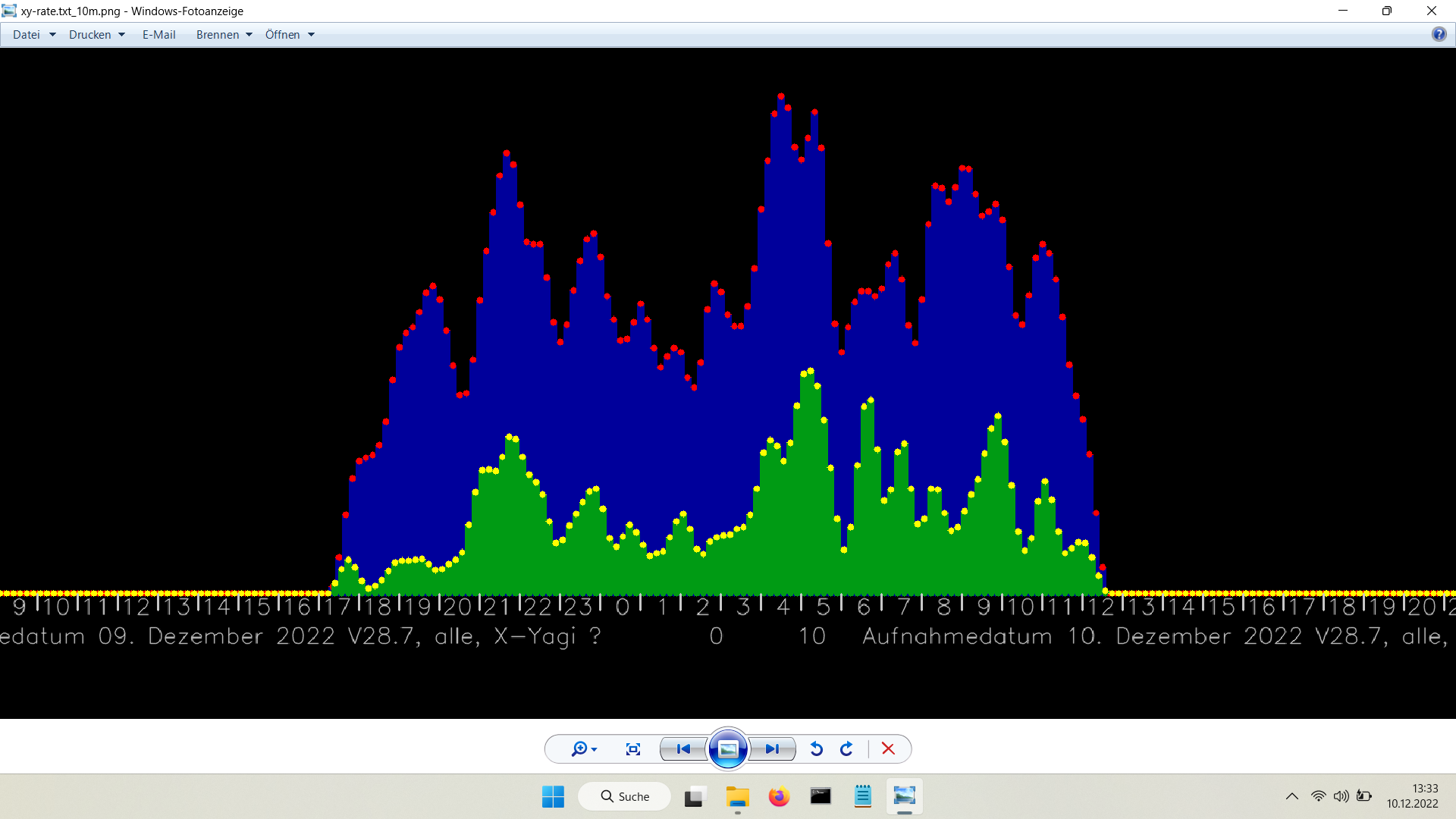
Task: Open the Brennen menu
Action: point(218,35)
